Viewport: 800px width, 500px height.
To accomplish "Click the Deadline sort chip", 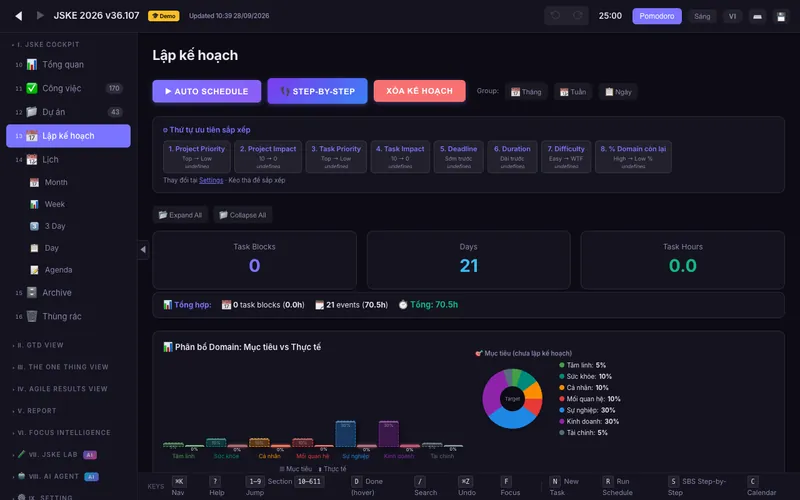I will [458, 157].
